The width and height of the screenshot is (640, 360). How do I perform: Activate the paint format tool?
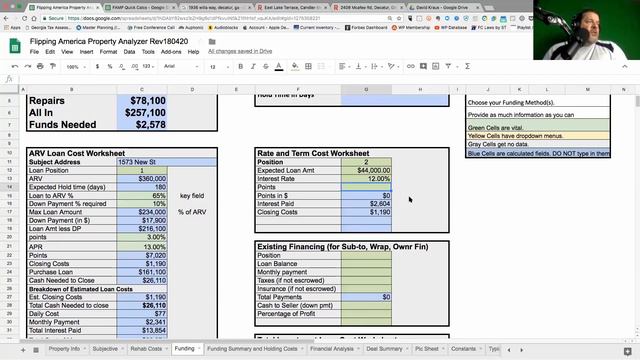click(53, 66)
